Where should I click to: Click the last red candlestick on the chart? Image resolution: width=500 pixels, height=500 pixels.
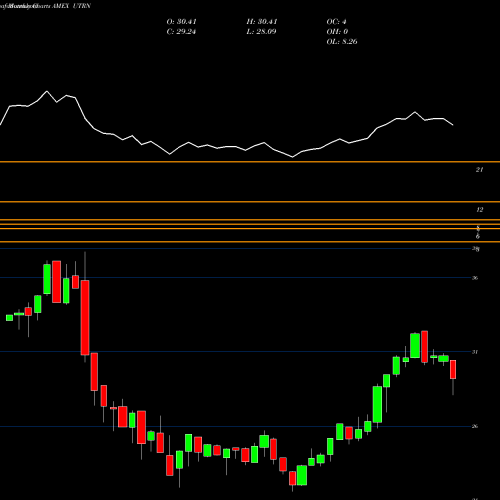click(453, 369)
